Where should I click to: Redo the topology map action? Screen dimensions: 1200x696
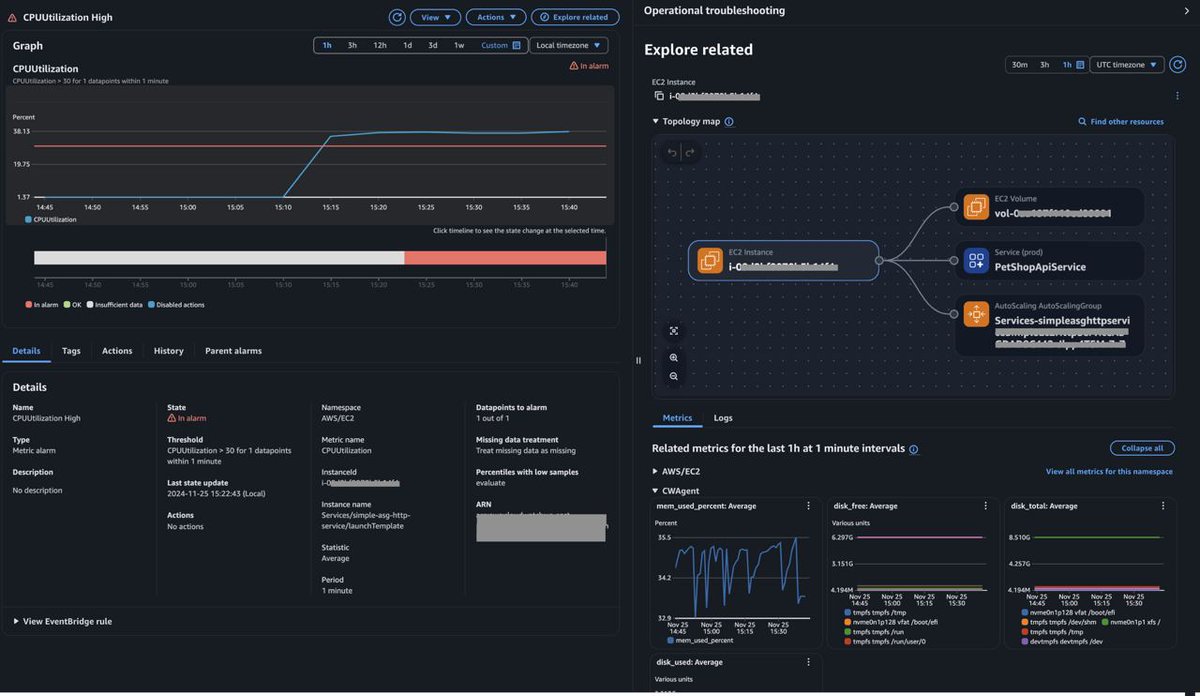(690, 153)
